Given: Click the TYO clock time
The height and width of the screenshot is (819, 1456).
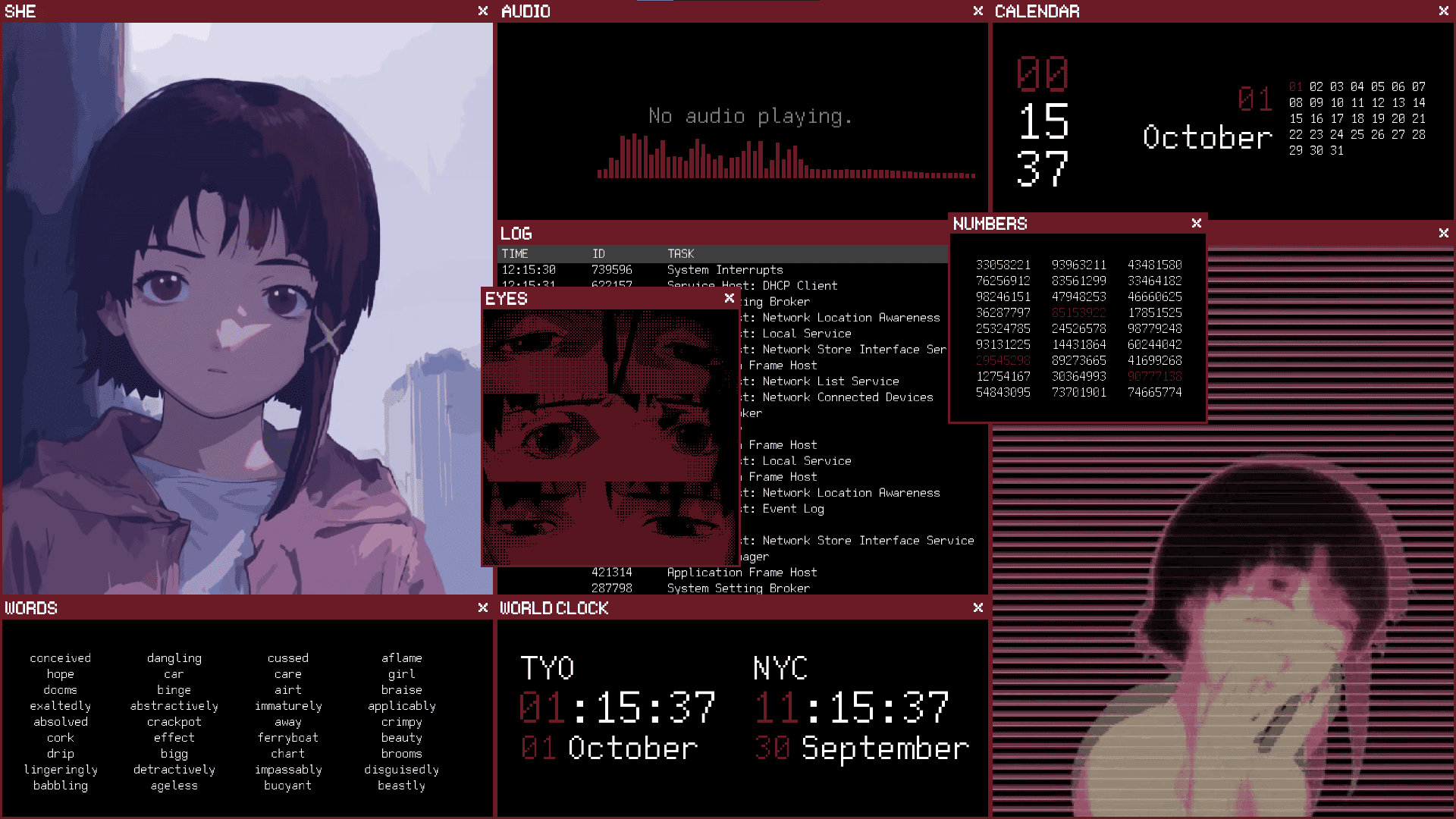Looking at the screenshot, I should click(618, 708).
